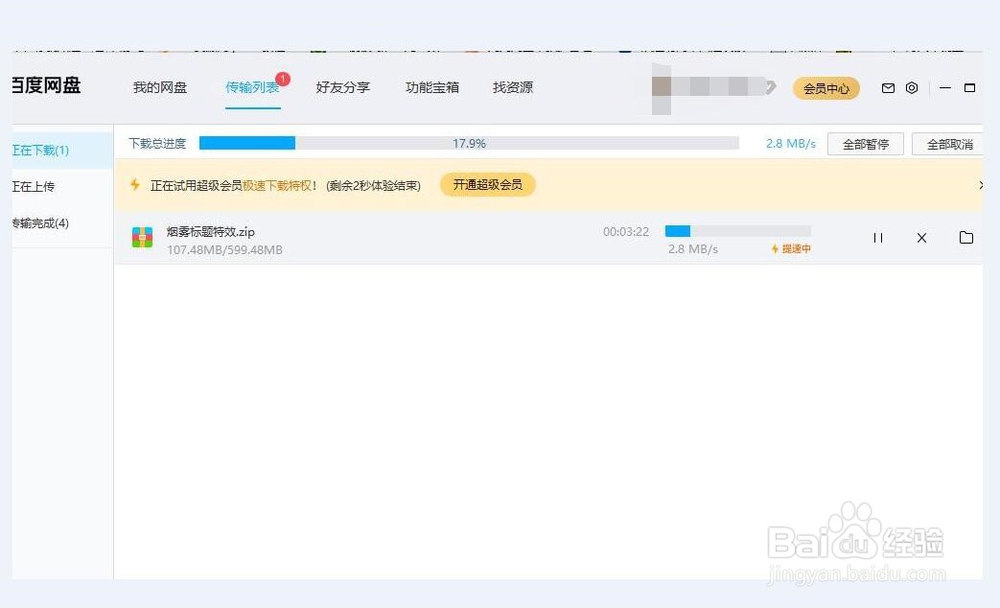The image size is (1000, 608).
Task: Click the 烟雾标题特效.zip file type icon
Action: [x=141, y=239]
